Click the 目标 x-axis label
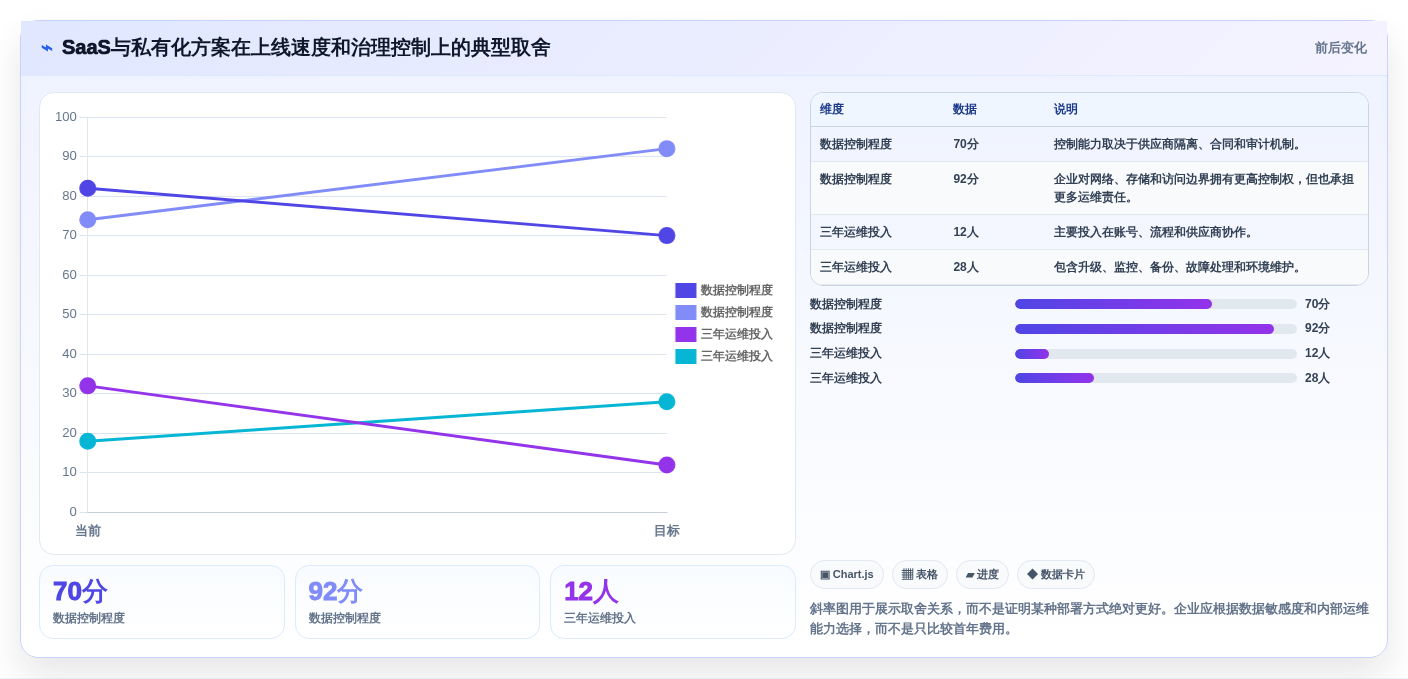 tap(667, 531)
